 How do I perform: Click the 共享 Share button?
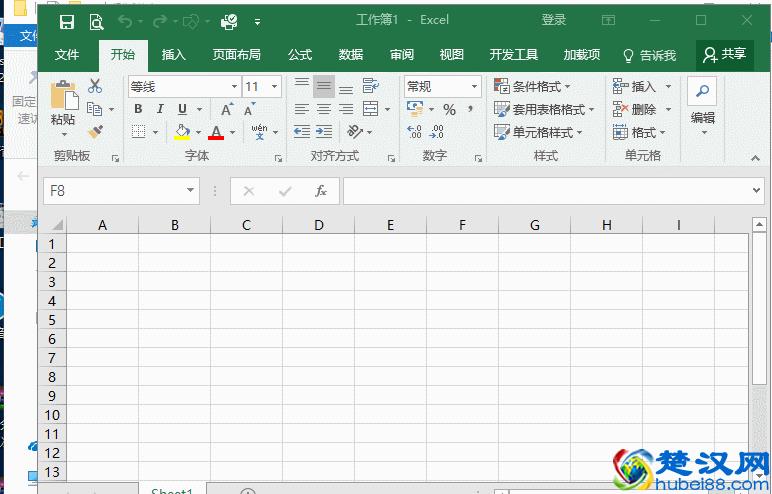[725, 55]
